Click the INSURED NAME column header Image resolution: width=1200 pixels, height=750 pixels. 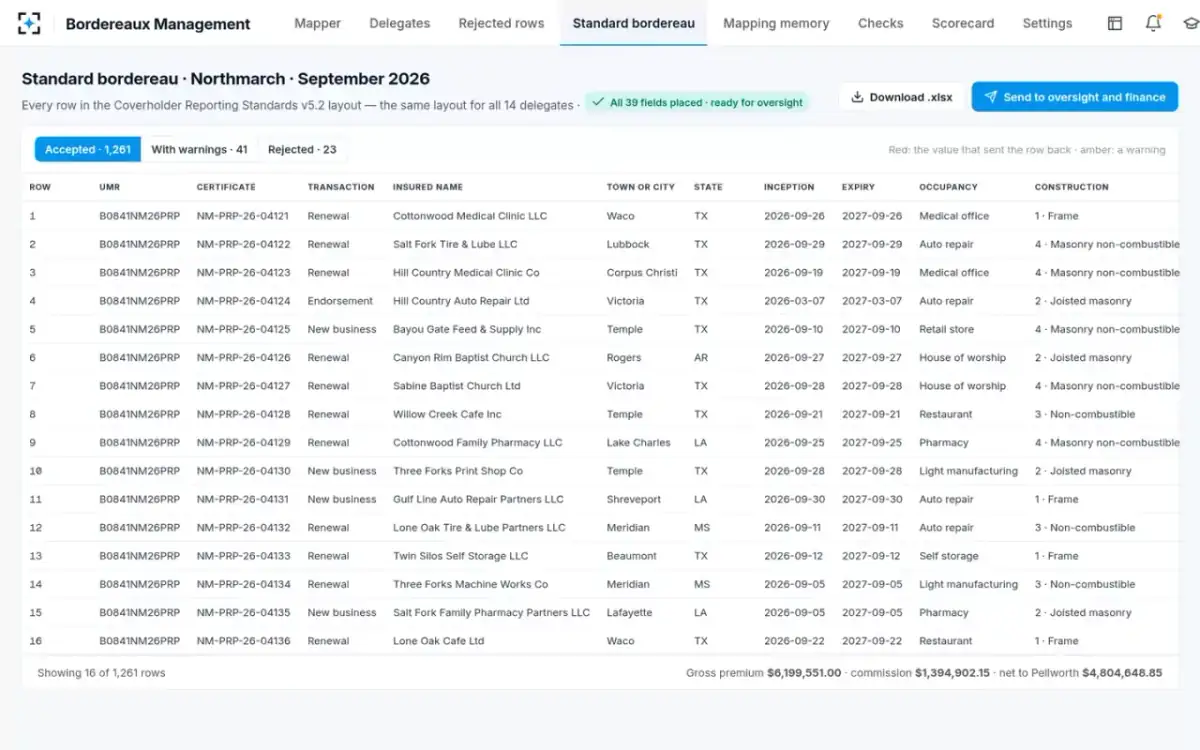pyautogui.click(x=428, y=187)
